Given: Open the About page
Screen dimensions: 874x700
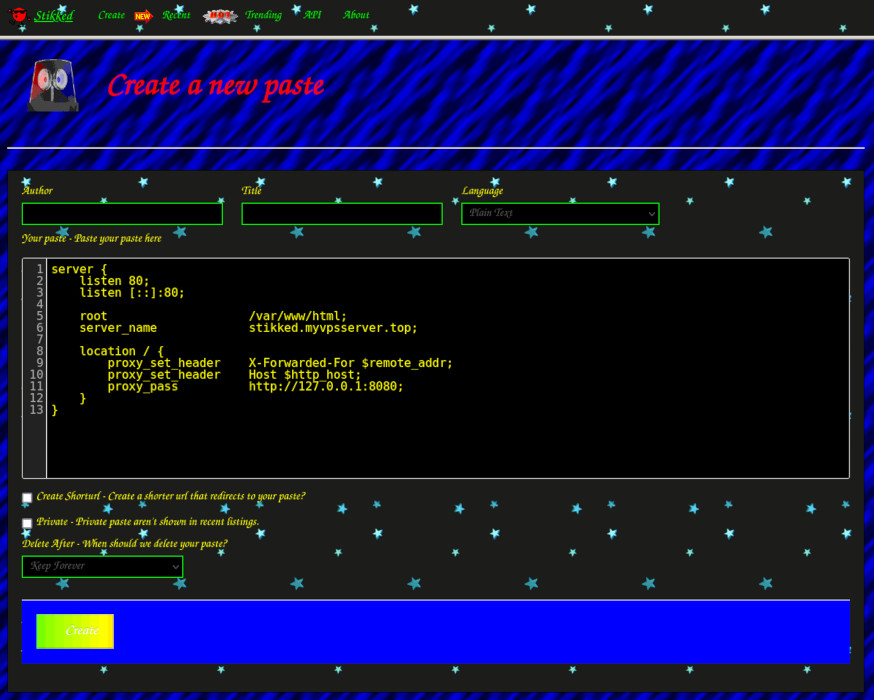Looking at the screenshot, I should [355, 15].
